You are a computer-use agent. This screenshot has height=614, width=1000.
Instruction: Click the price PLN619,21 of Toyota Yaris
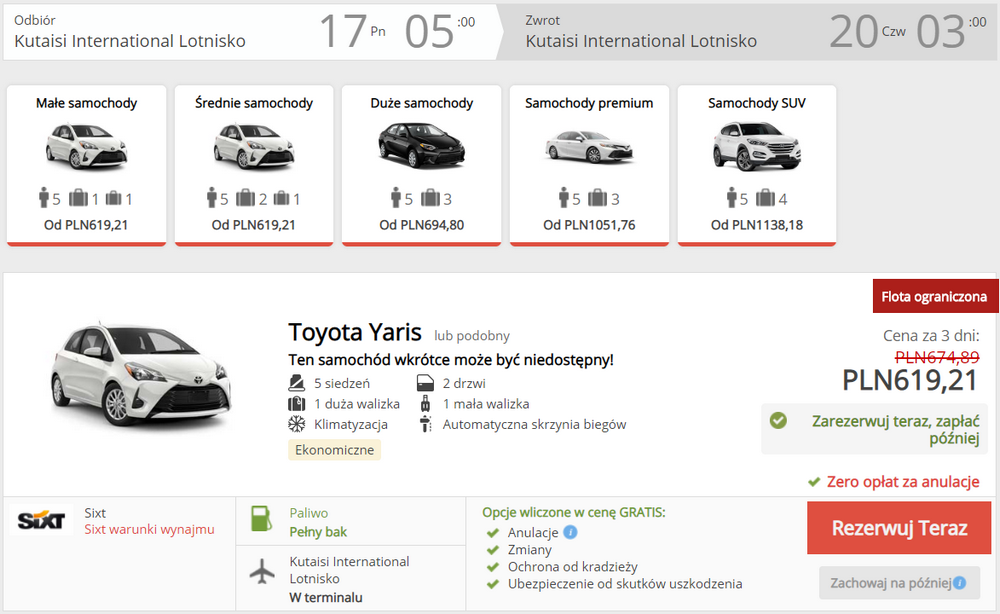[x=910, y=381]
